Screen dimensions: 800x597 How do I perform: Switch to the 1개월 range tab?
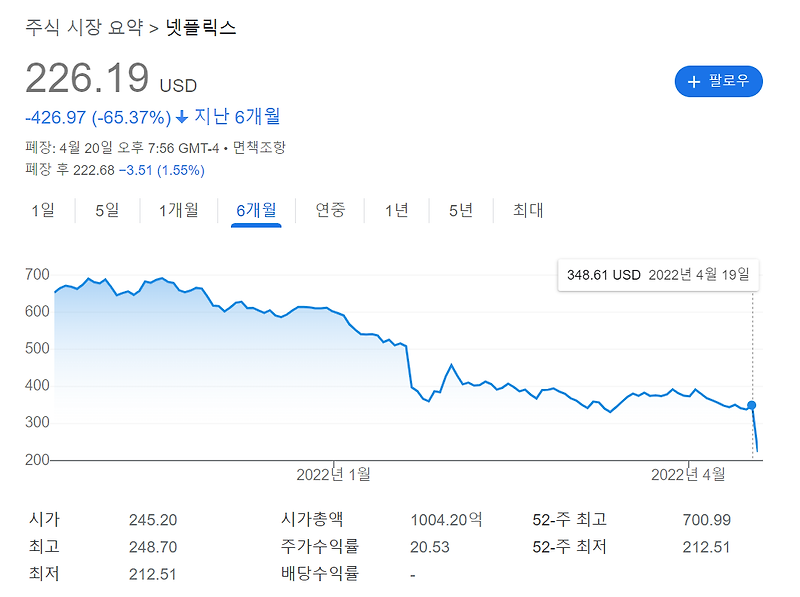click(x=179, y=210)
